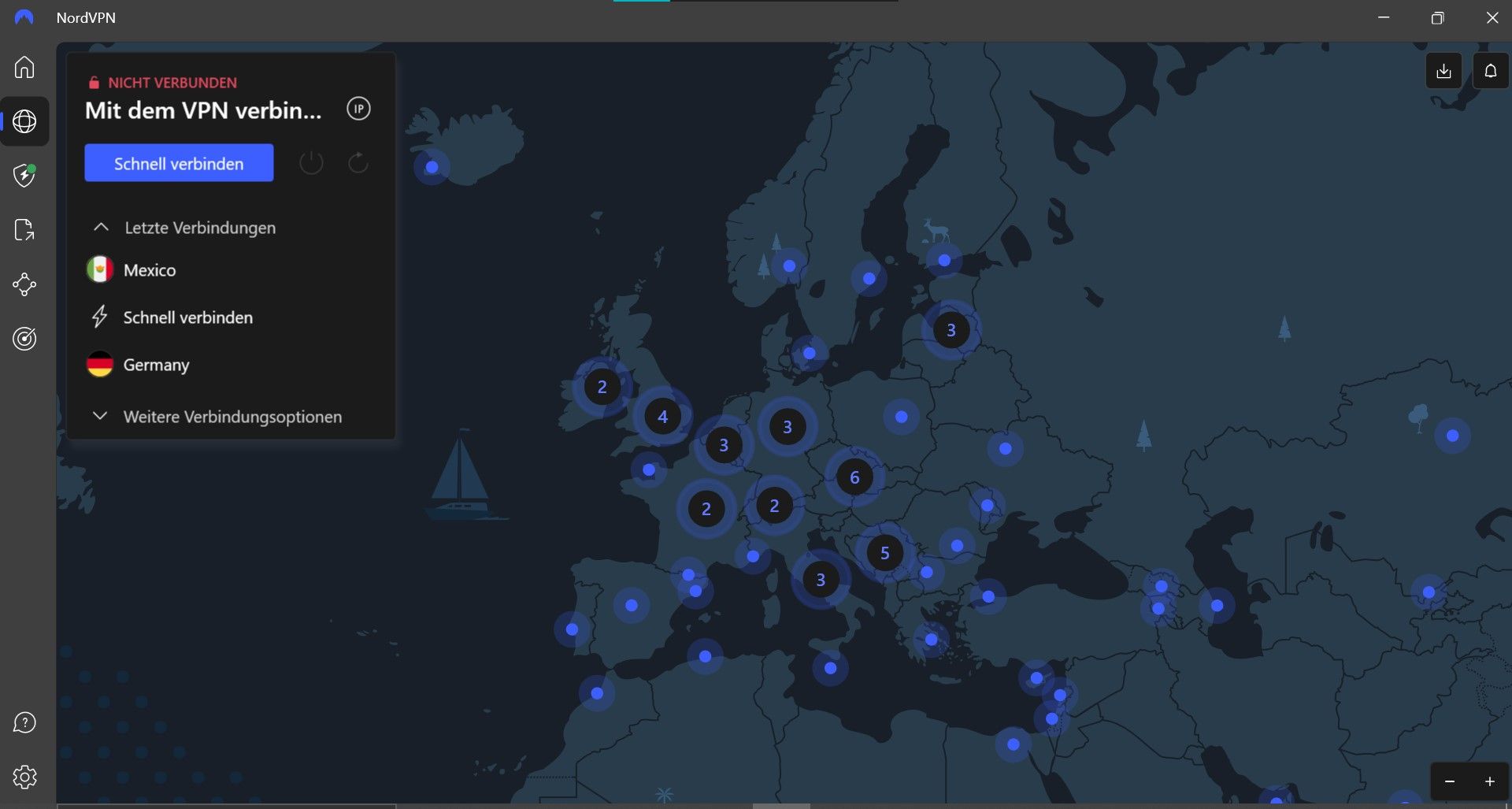Screen dimensions: 1512x809
Task: Click the reconnect refresh control
Action: point(358,162)
